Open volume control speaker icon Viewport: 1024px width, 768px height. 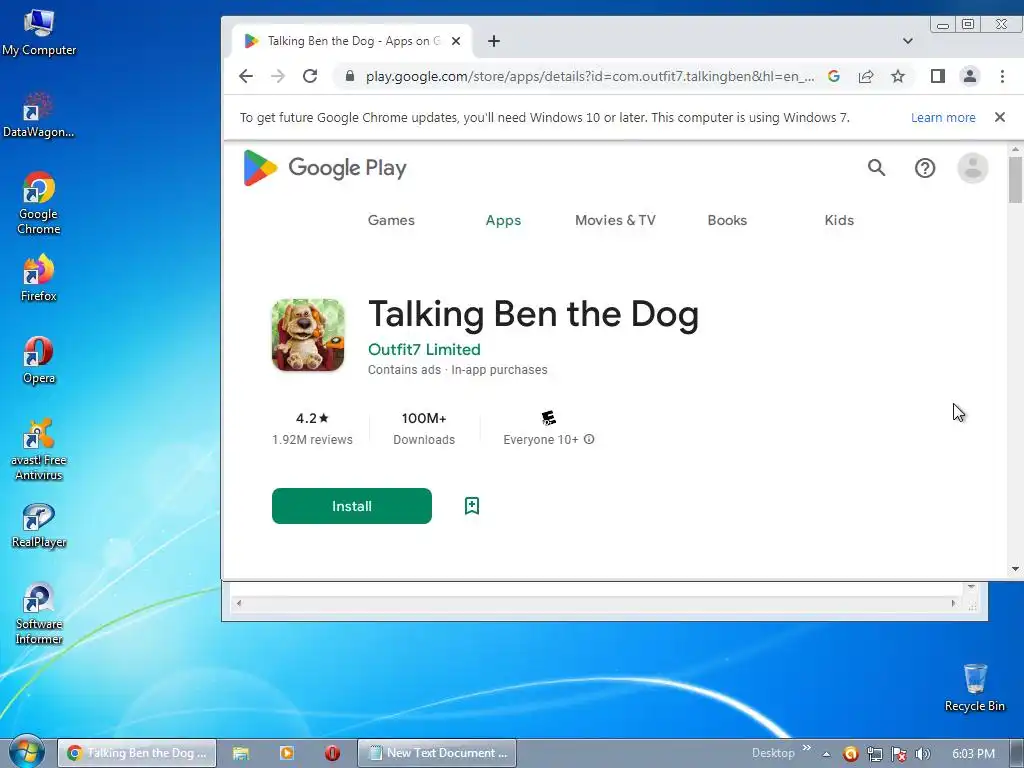click(922, 754)
